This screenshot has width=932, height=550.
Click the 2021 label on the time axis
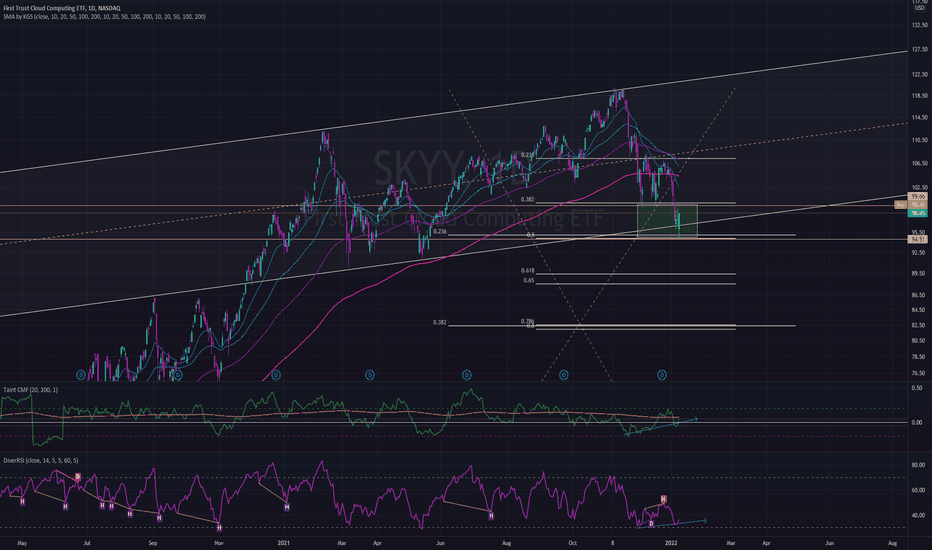click(284, 543)
